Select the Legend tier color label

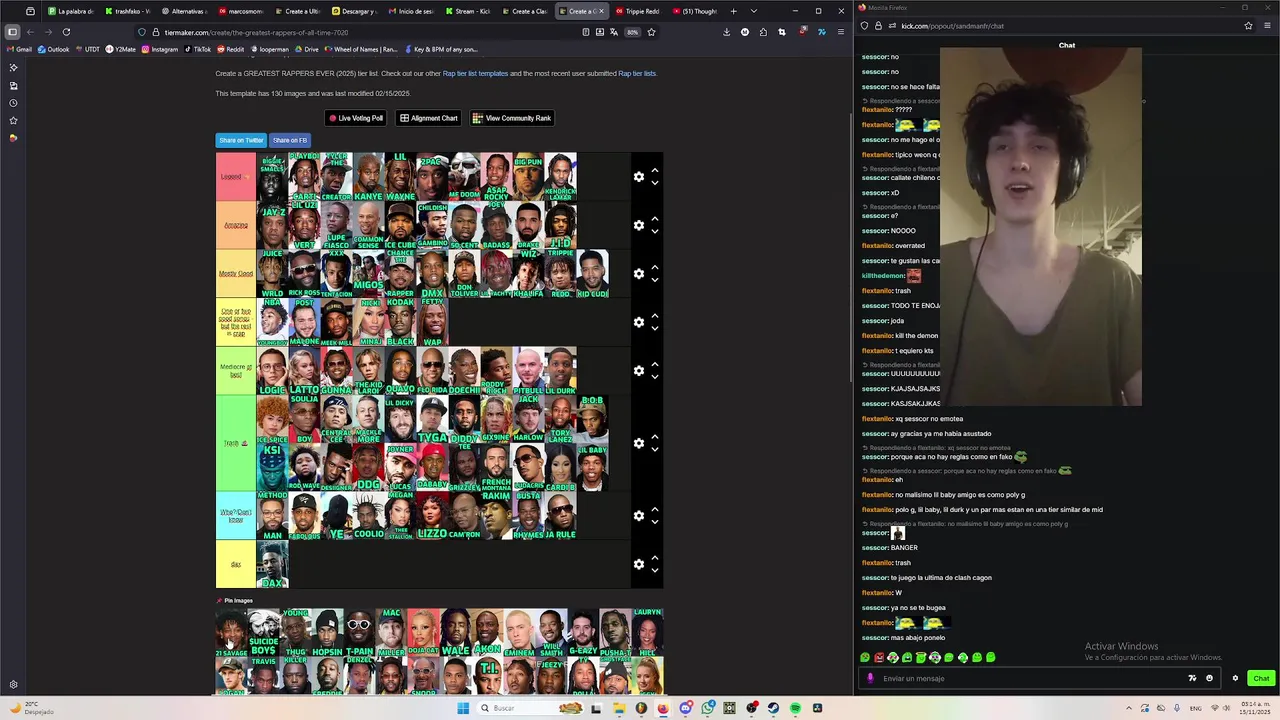236,177
